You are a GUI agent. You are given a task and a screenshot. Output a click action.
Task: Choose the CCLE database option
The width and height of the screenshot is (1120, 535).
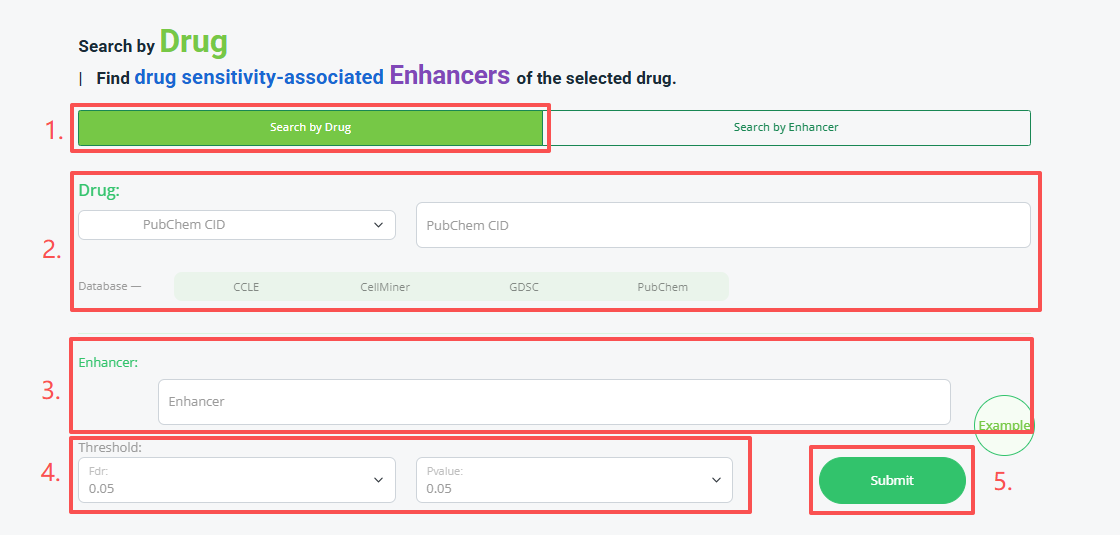(246, 287)
